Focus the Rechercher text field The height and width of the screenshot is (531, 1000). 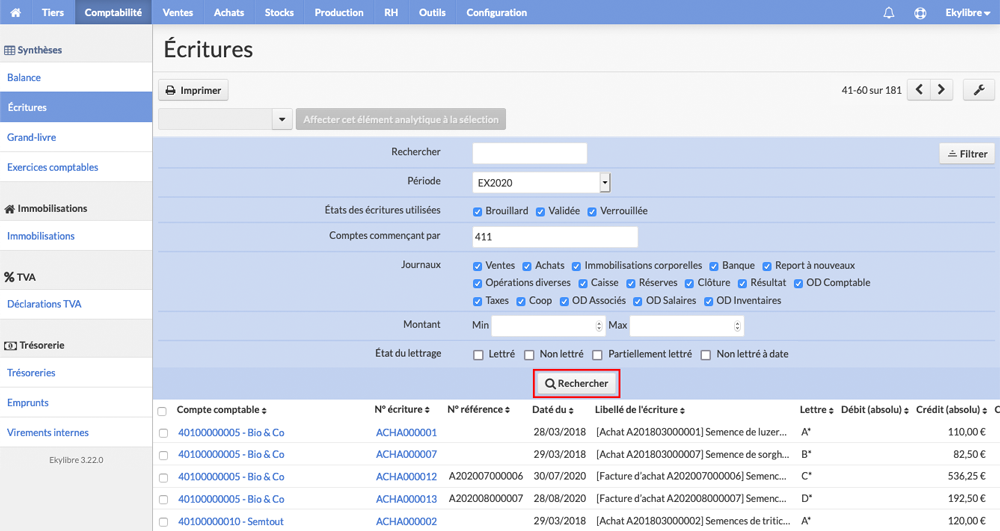coord(529,153)
